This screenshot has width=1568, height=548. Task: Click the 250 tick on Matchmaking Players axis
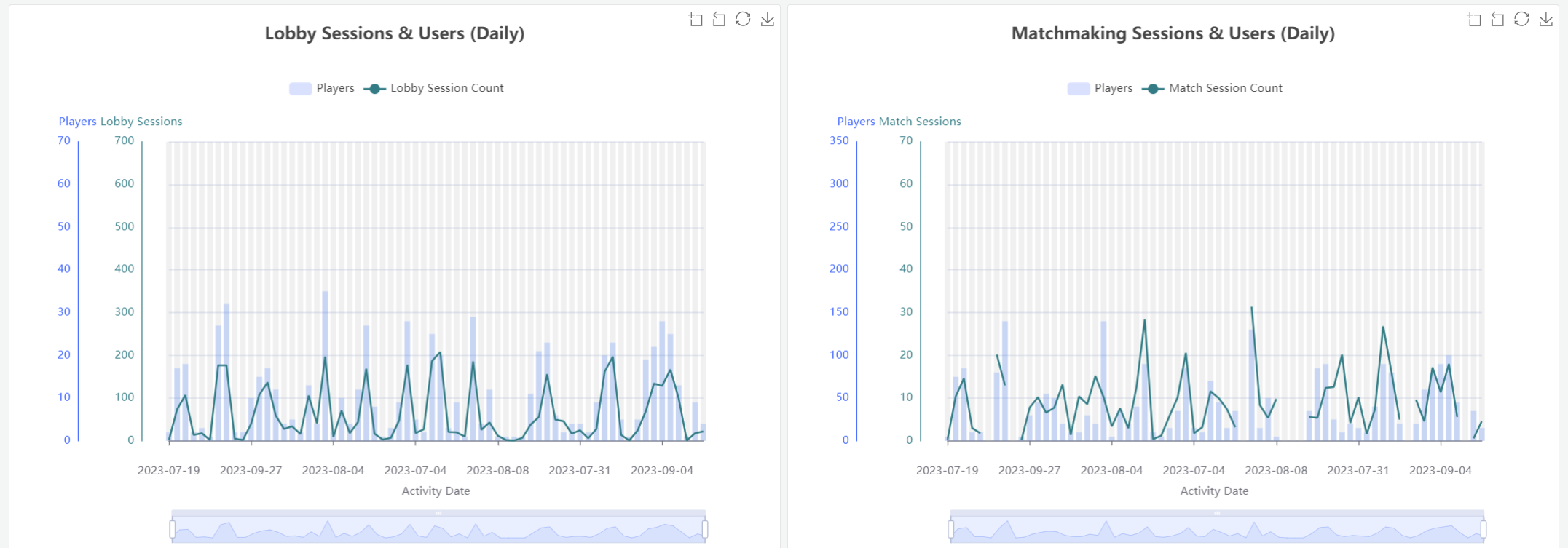(839, 226)
